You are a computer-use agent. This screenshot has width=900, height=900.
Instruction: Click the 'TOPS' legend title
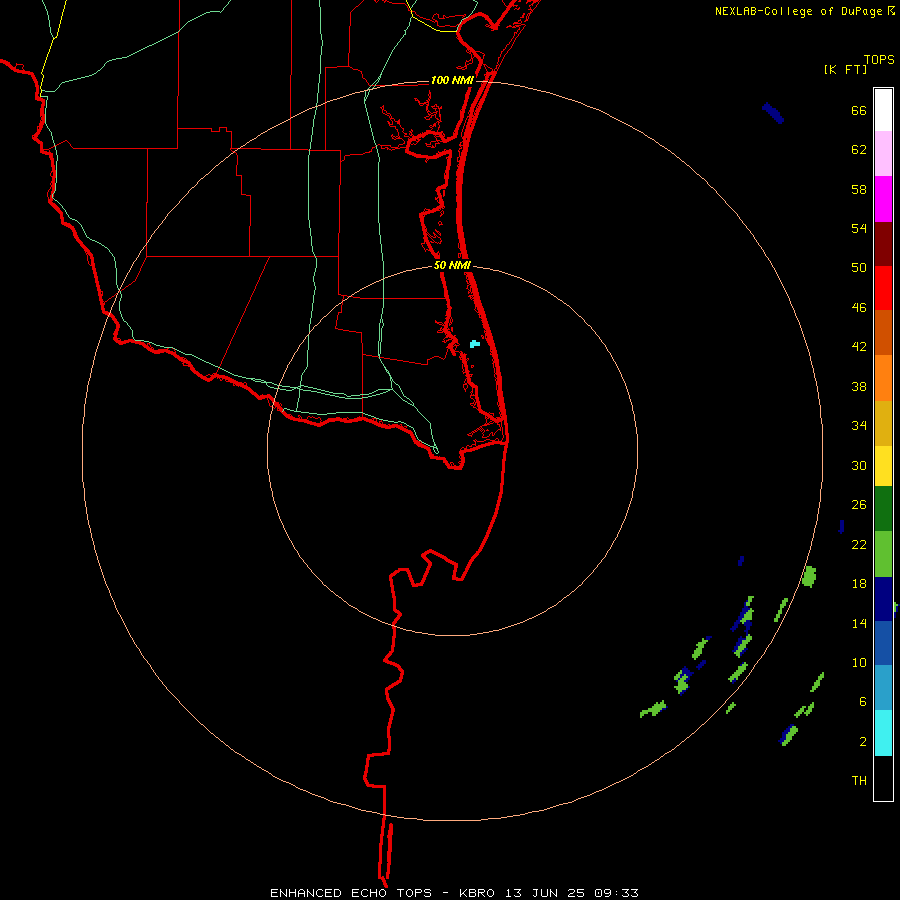[879, 59]
